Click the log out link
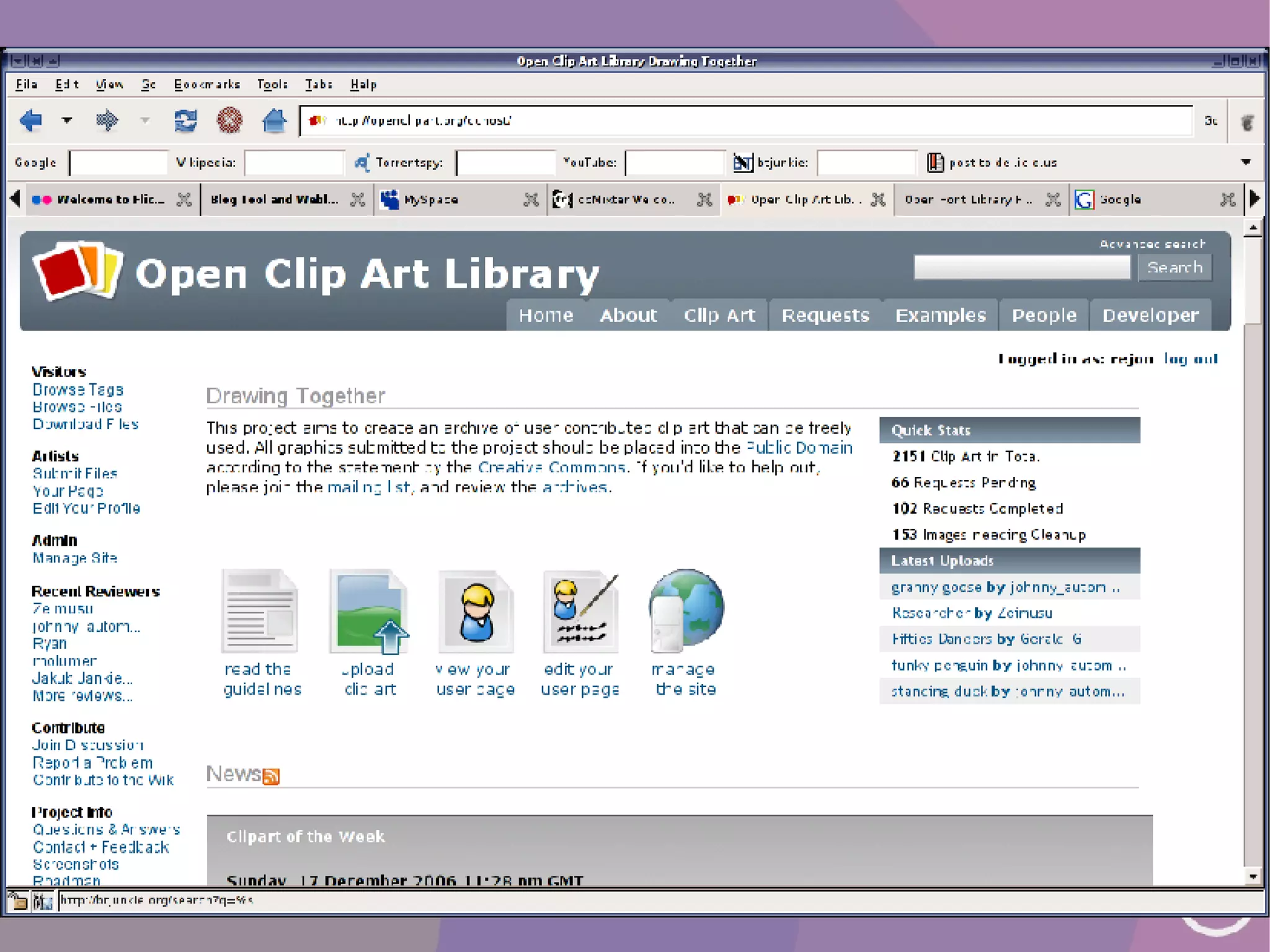Image resolution: width=1270 pixels, height=952 pixels. pyautogui.click(x=1191, y=359)
